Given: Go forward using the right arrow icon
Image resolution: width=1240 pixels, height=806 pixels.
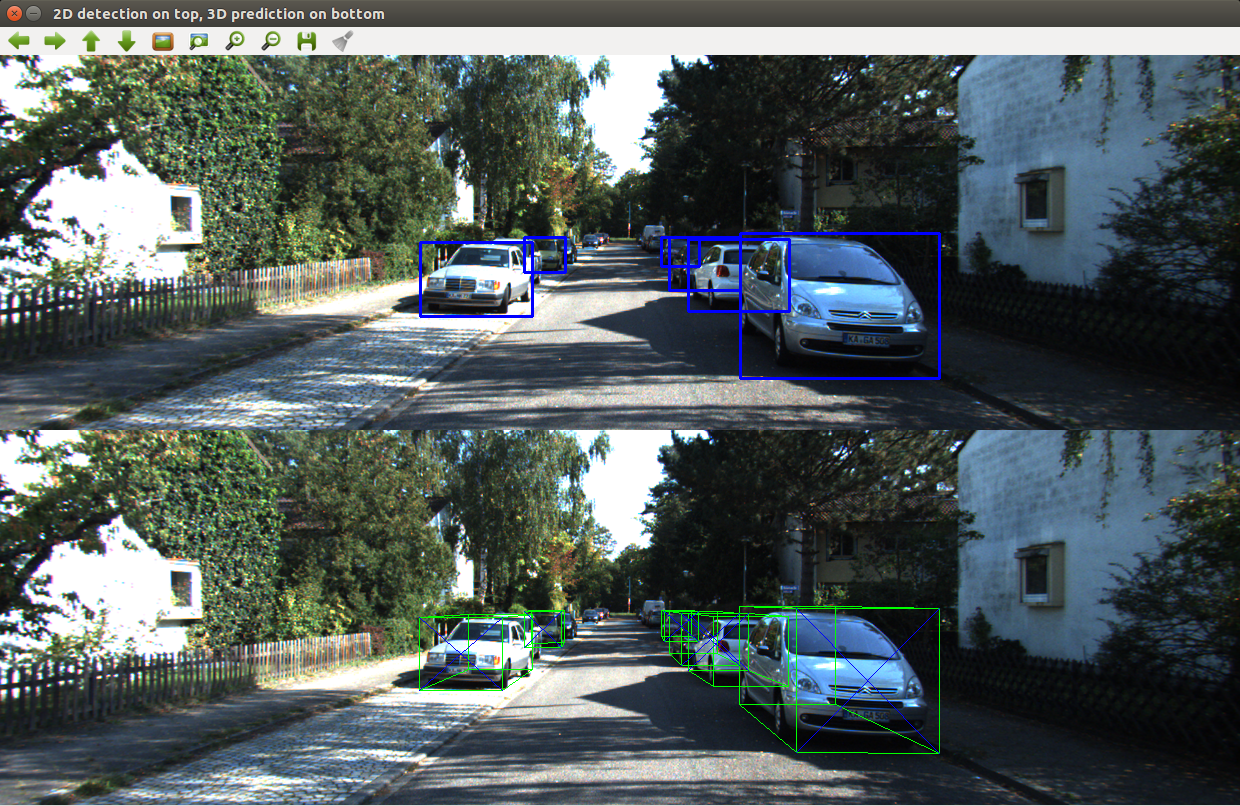Looking at the screenshot, I should tap(55, 40).
